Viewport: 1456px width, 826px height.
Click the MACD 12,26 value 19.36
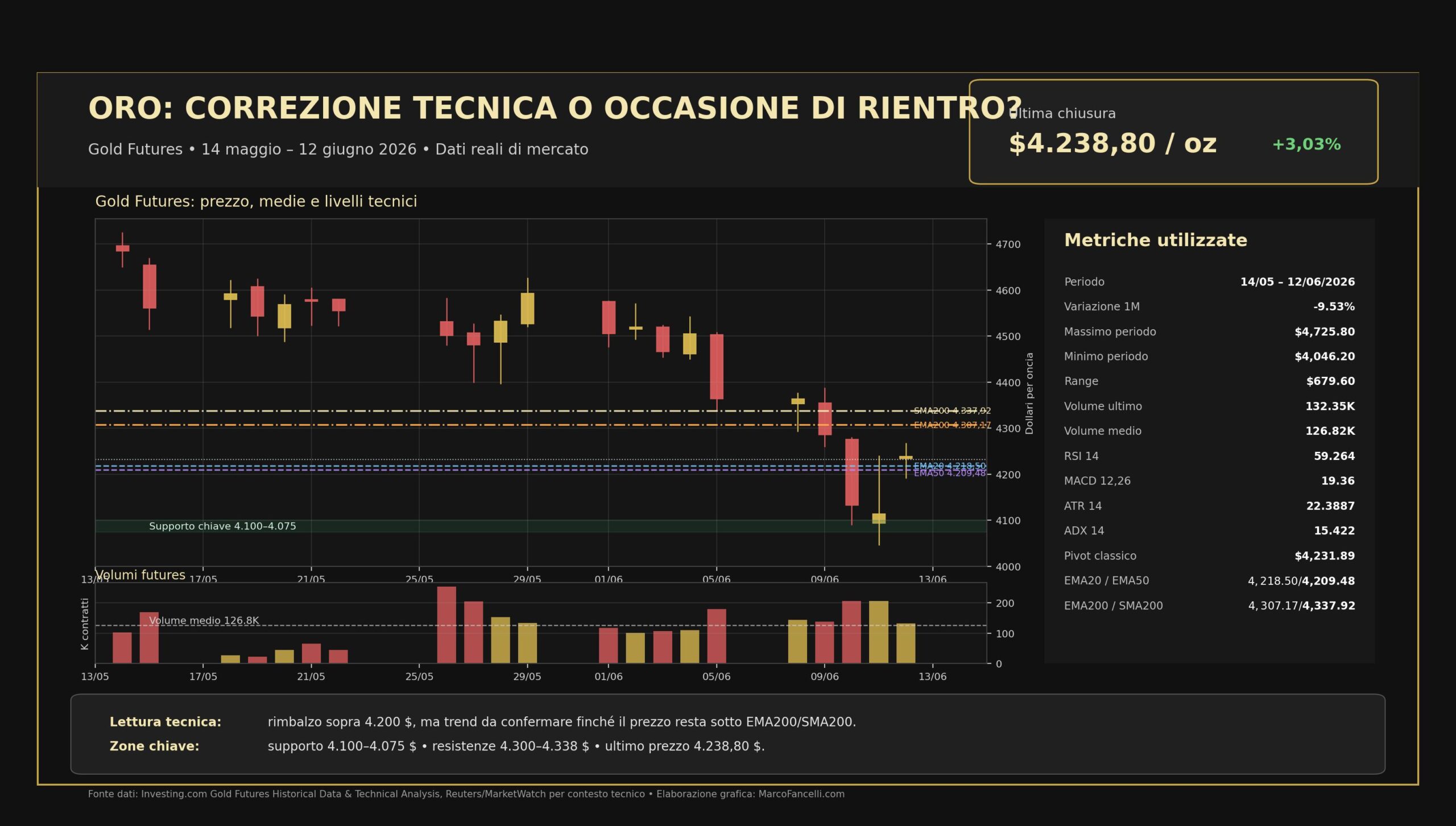[1338, 481]
